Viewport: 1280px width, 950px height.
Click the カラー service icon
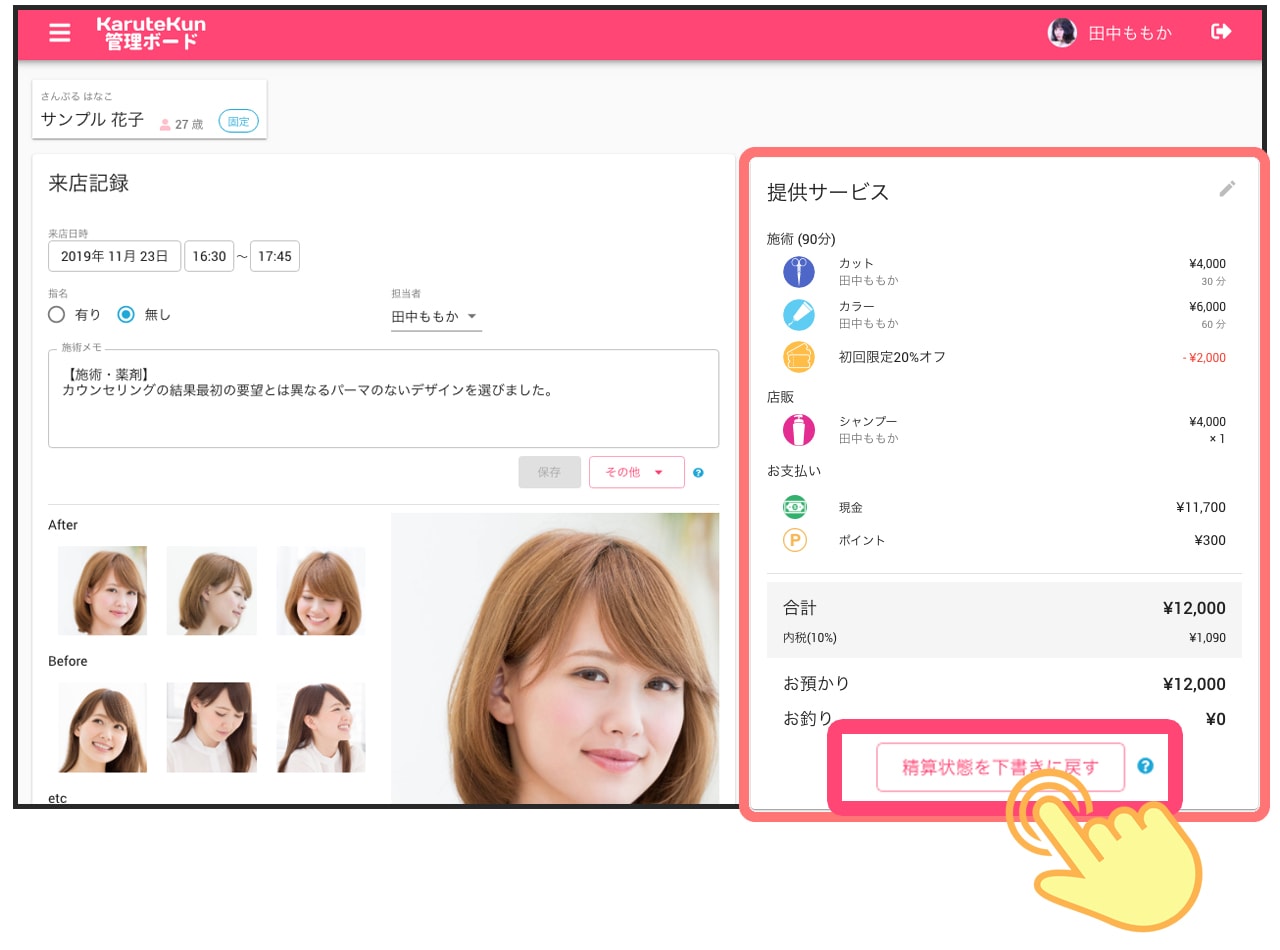[798, 315]
